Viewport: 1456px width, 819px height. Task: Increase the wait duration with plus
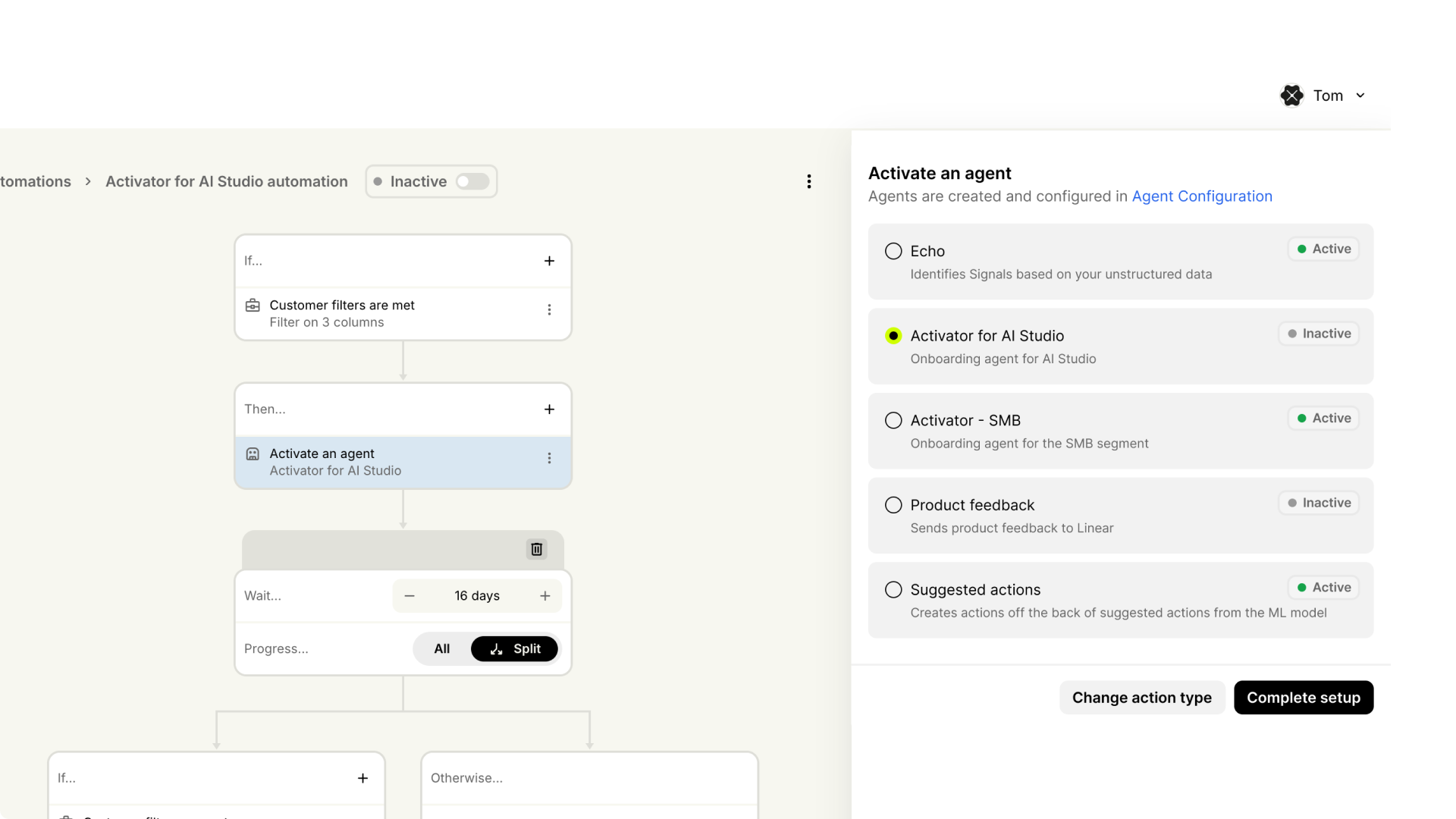(x=545, y=596)
